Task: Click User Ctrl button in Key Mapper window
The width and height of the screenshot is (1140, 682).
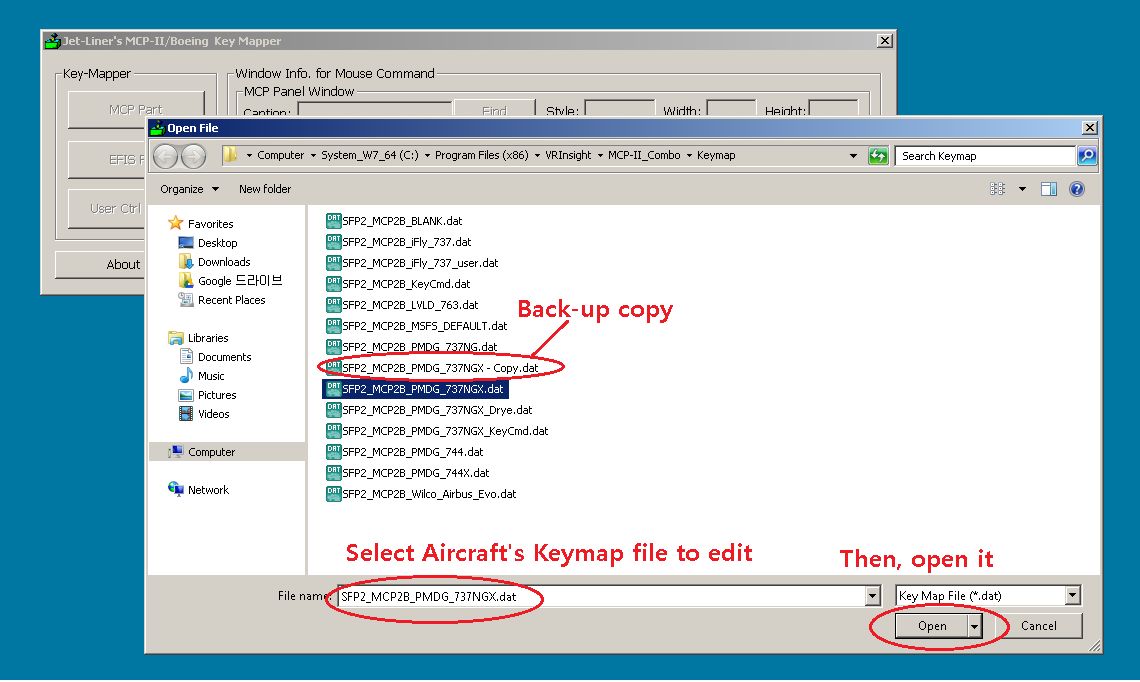Action: click(x=107, y=209)
